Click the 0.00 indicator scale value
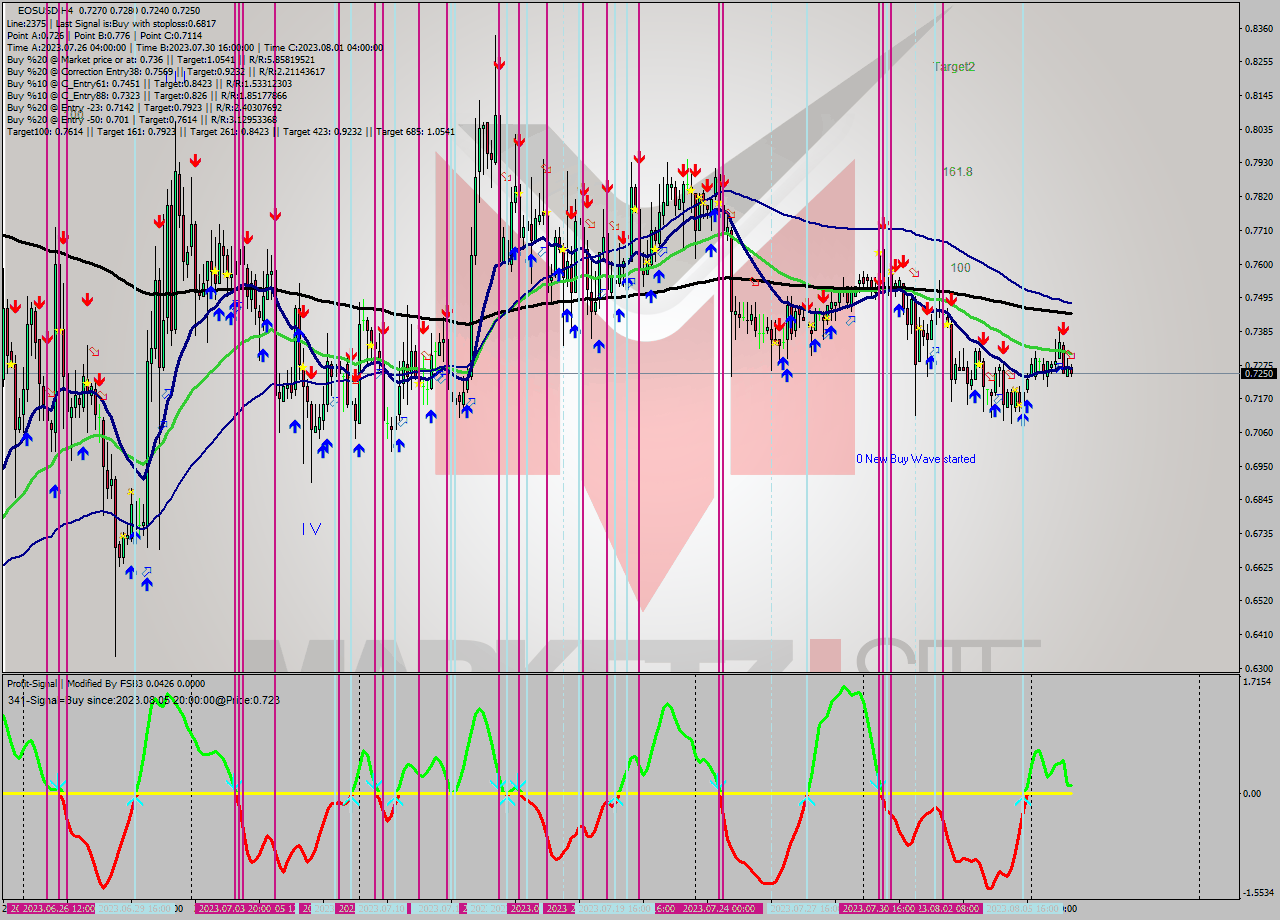The height and width of the screenshot is (920, 1280). 1253,794
